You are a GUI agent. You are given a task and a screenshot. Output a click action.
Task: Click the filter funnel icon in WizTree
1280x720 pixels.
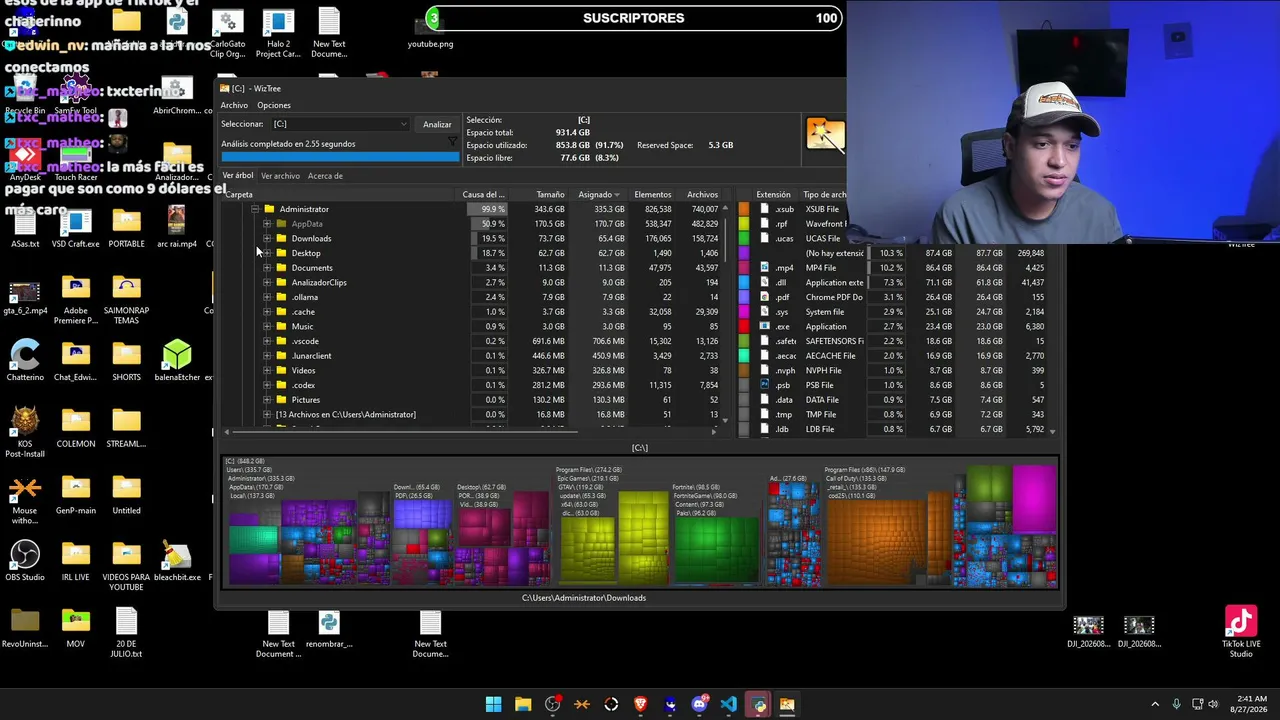(x=453, y=142)
